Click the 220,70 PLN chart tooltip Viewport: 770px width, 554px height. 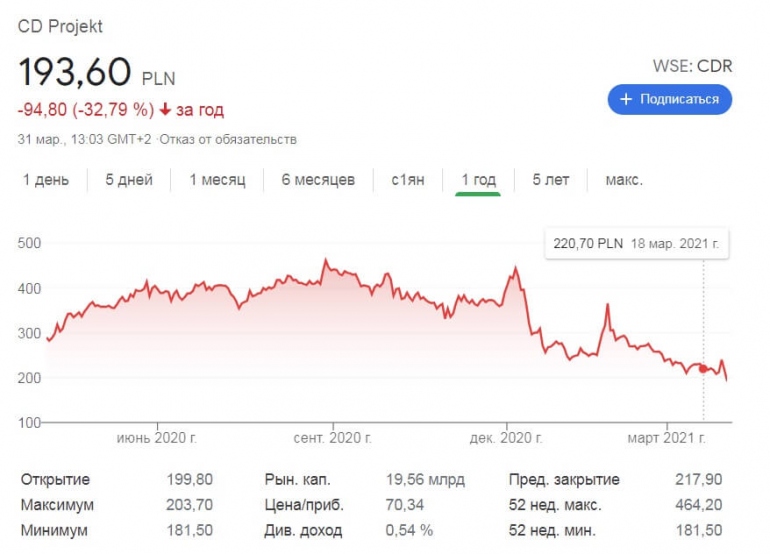(636, 243)
